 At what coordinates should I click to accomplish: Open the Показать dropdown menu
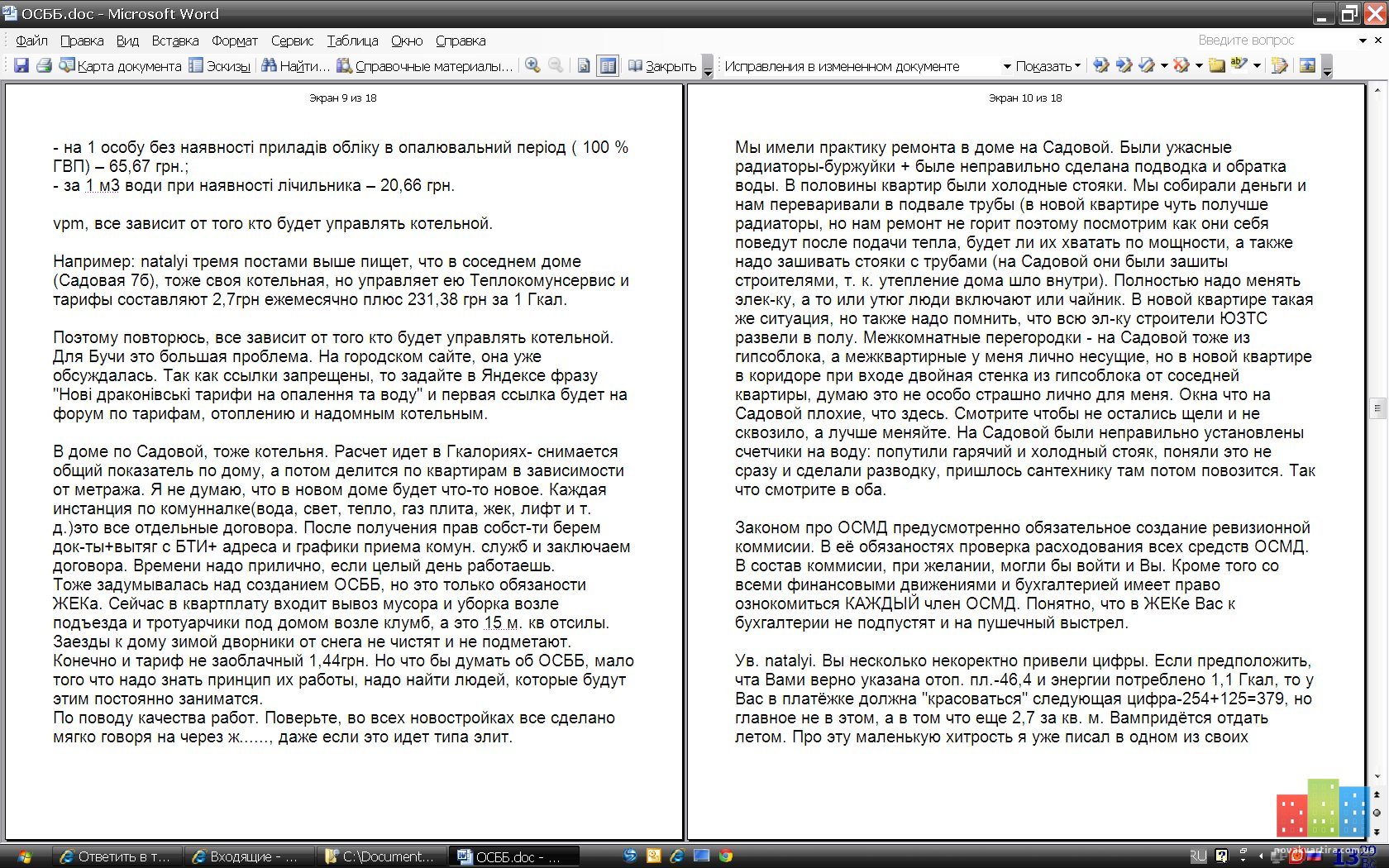[x=1048, y=66]
